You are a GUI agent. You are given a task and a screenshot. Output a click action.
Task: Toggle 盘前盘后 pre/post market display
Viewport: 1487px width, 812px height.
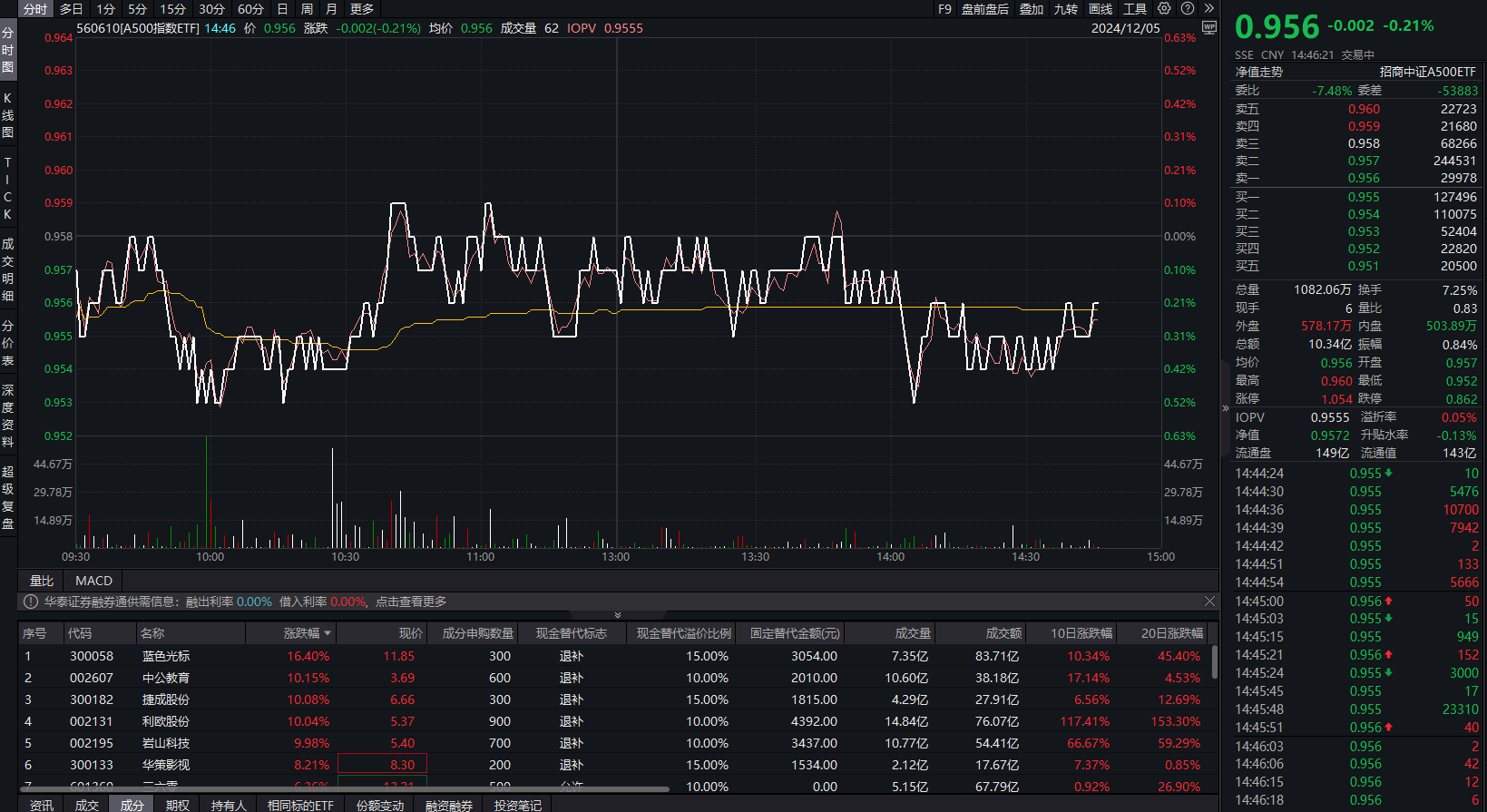point(984,9)
